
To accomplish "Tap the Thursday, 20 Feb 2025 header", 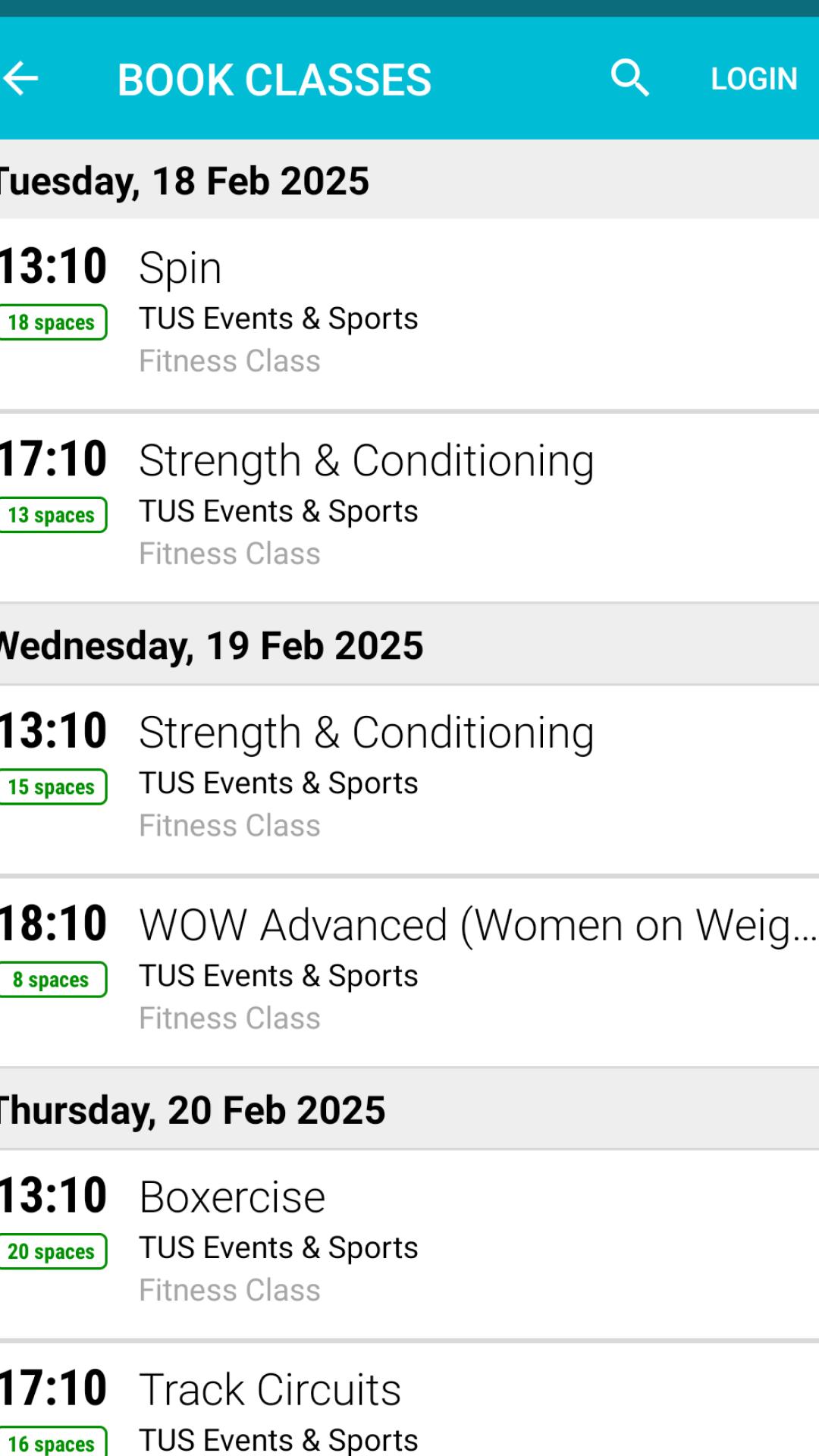I will (x=193, y=1110).
